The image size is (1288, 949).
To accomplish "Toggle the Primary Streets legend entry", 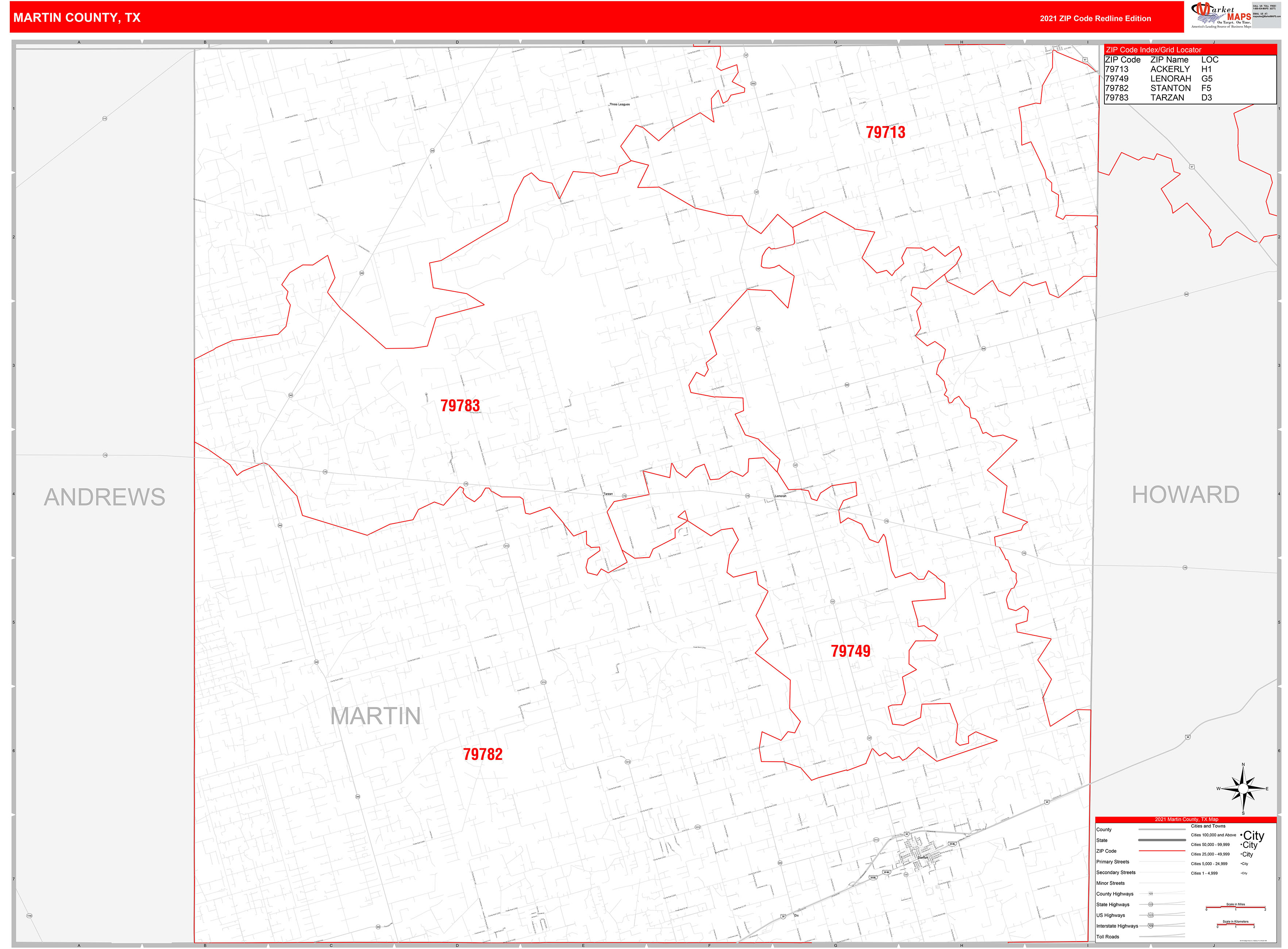I will [1113, 862].
